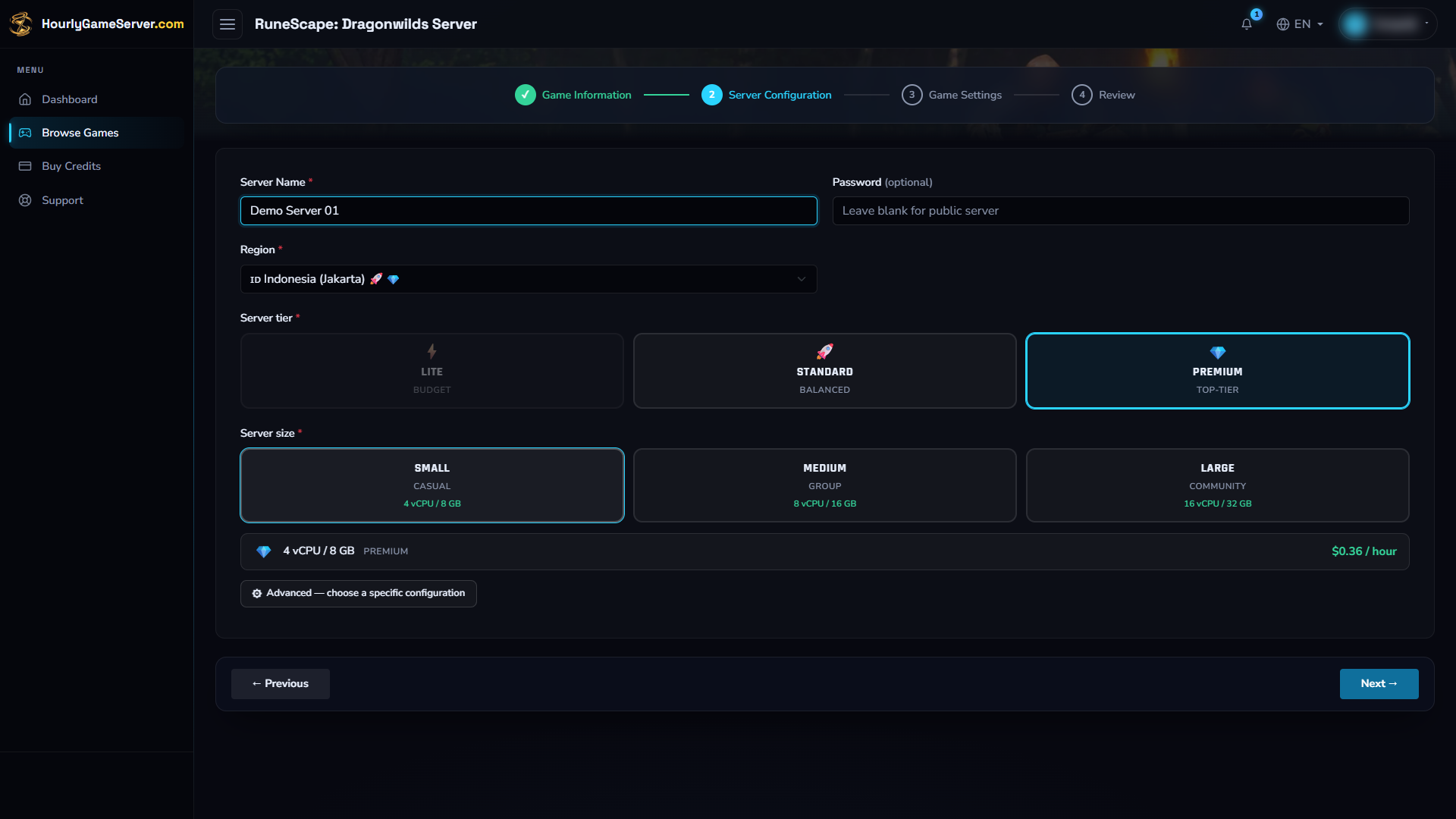Choose Large community server size
The width and height of the screenshot is (1456, 819).
click(1218, 485)
